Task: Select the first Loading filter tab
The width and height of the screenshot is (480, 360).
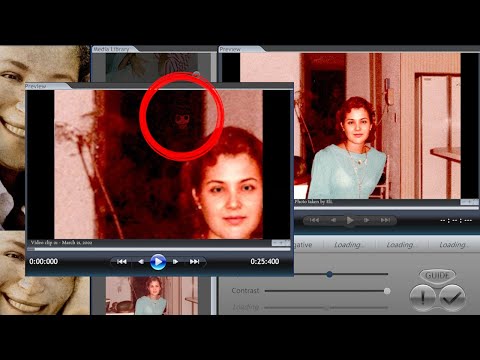Action: pyautogui.click(x=347, y=245)
